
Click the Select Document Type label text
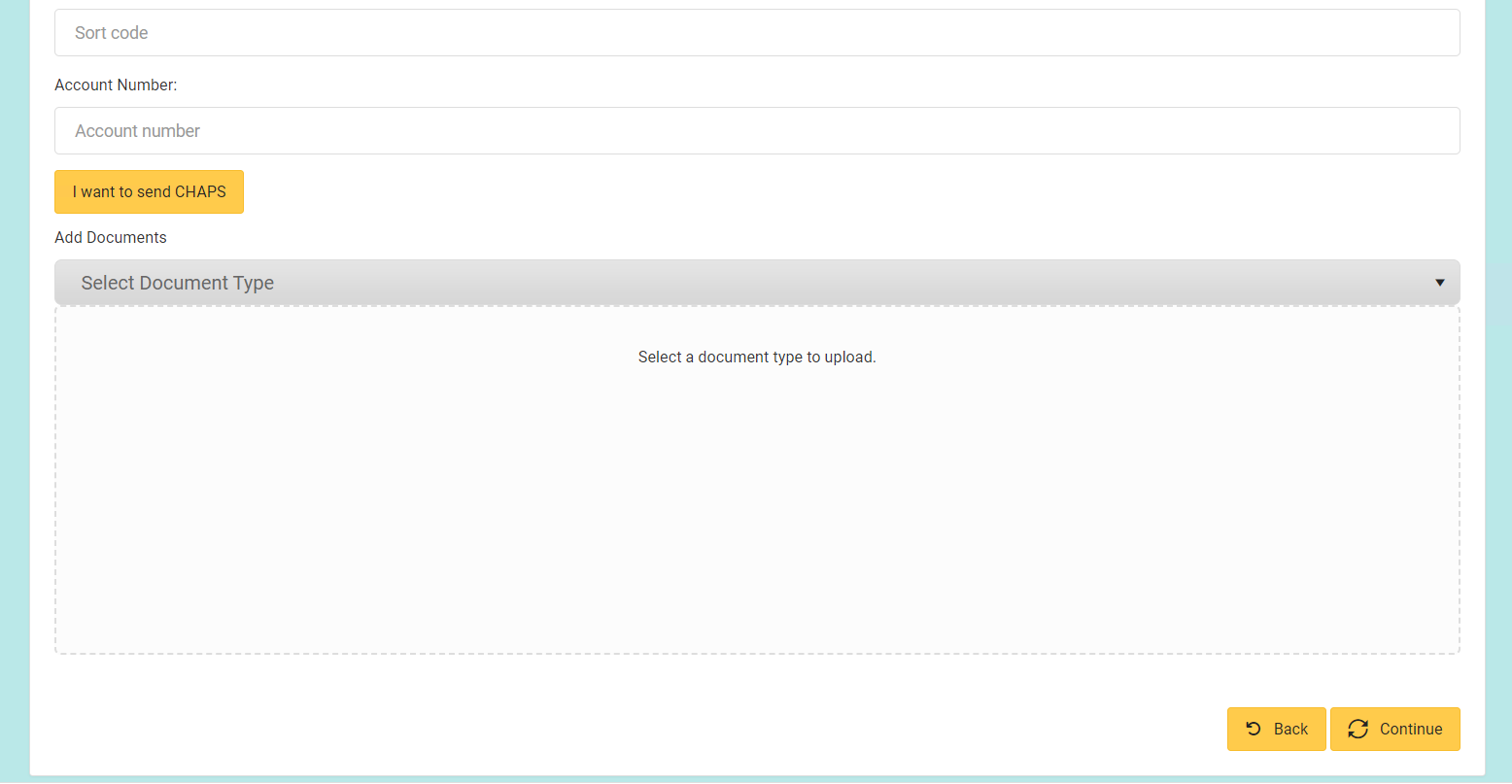click(178, 283)
